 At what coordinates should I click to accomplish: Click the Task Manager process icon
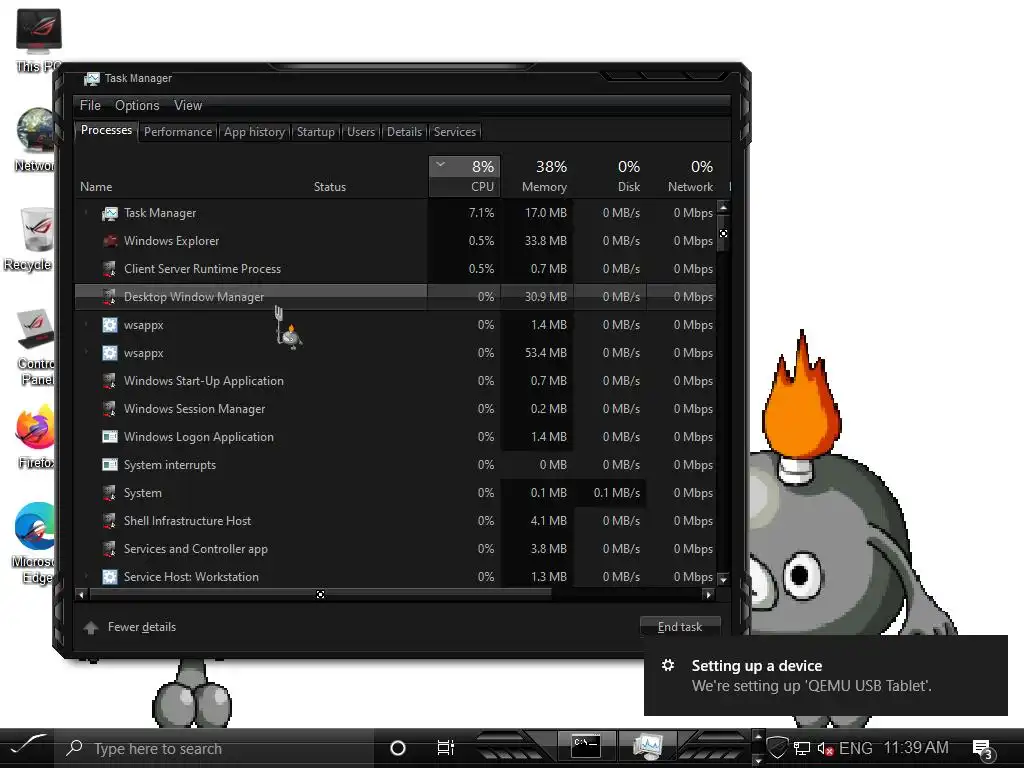point(110,214)
